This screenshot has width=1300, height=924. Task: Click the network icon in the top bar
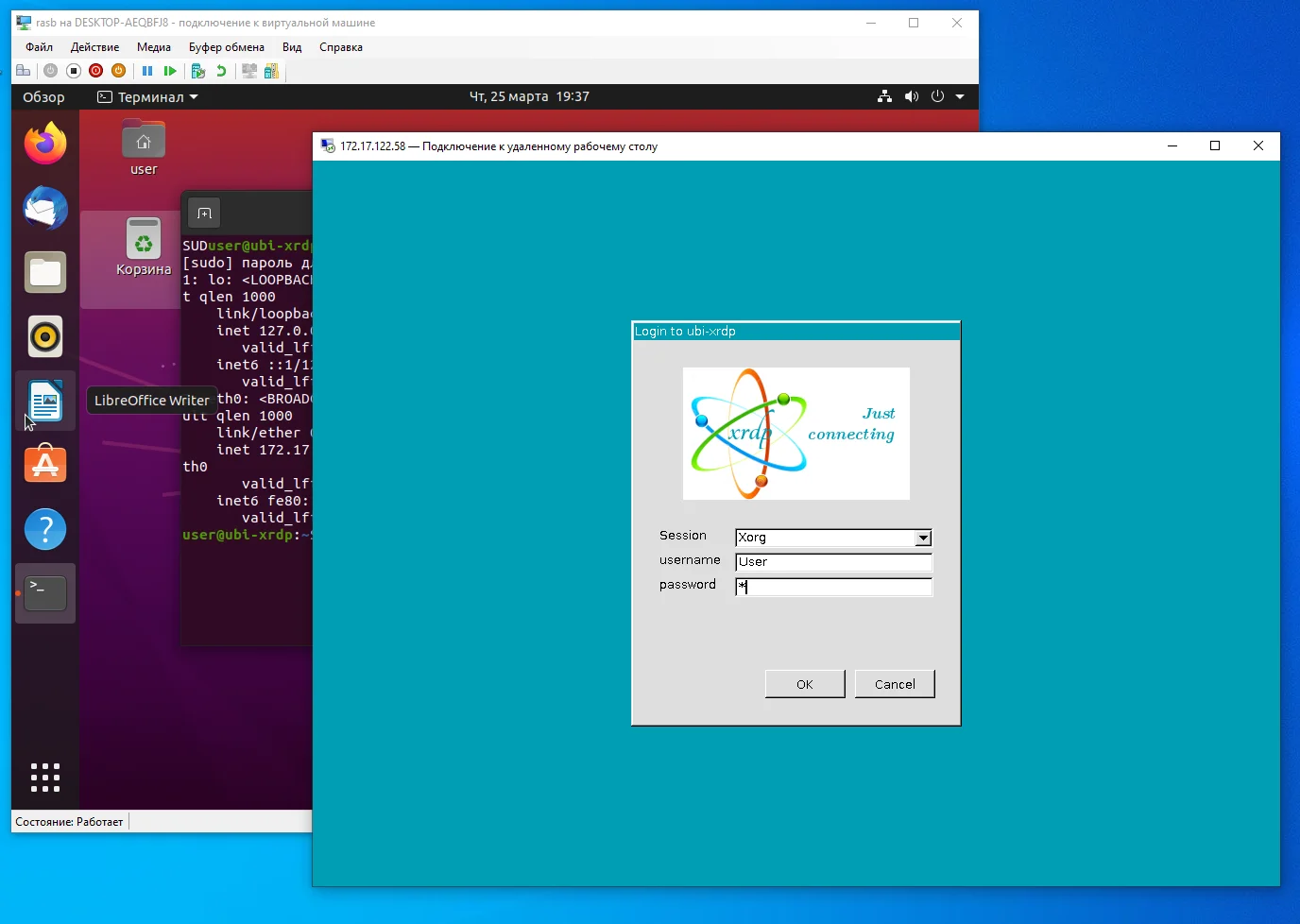coord(884,96)
